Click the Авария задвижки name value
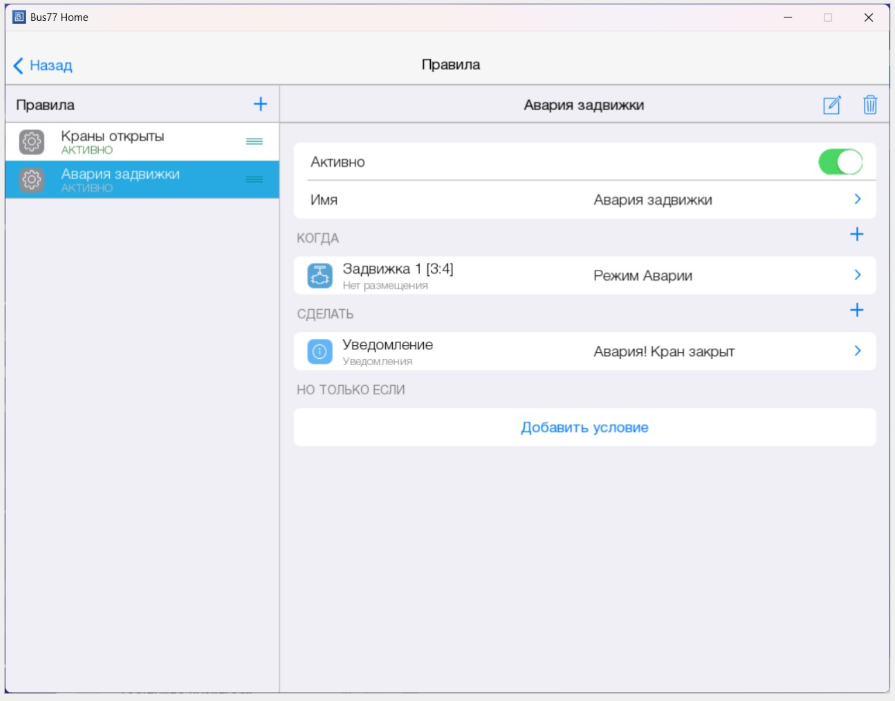 click(x=652, y=200)
